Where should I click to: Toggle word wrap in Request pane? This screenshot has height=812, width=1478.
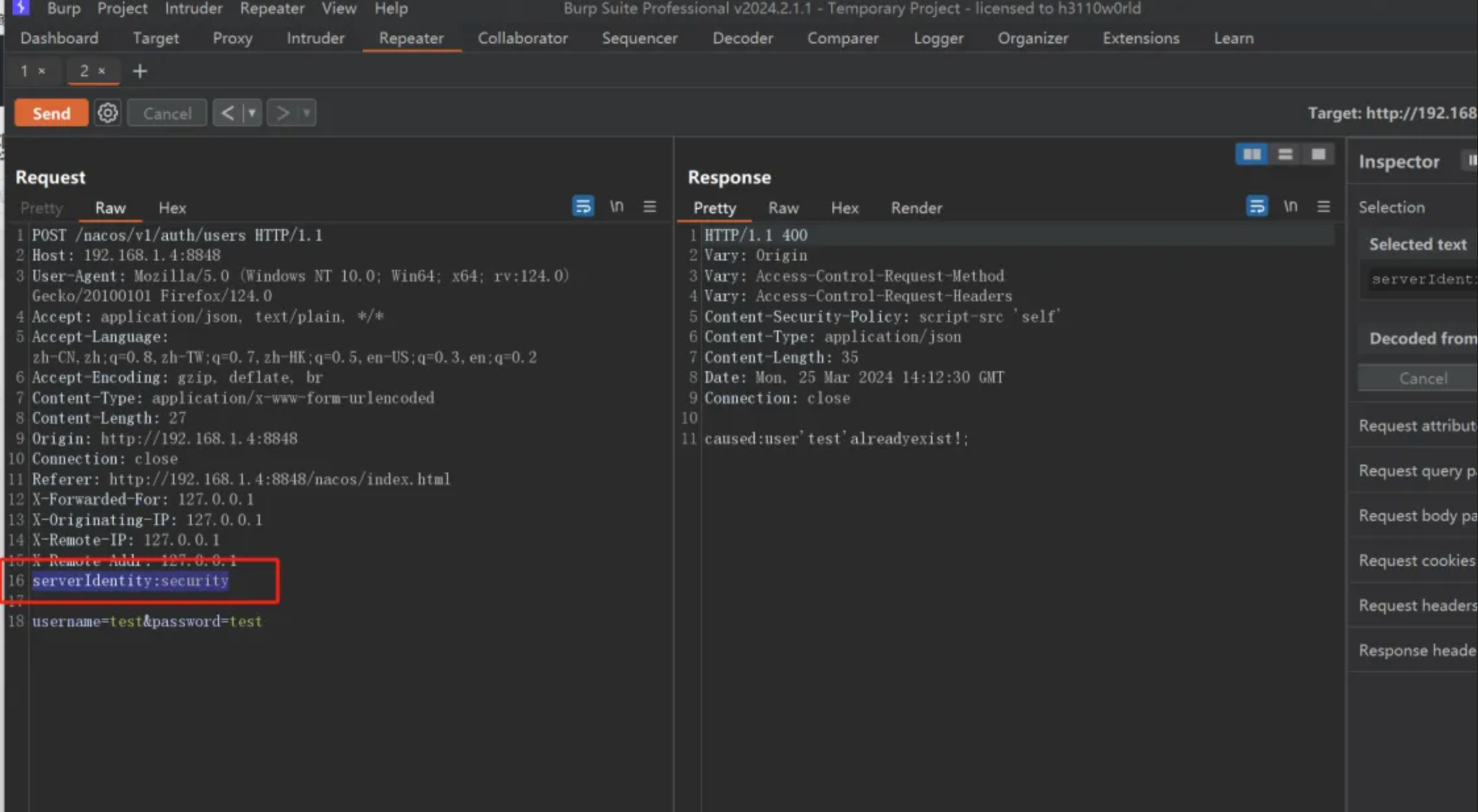click(x=583, y=207)
